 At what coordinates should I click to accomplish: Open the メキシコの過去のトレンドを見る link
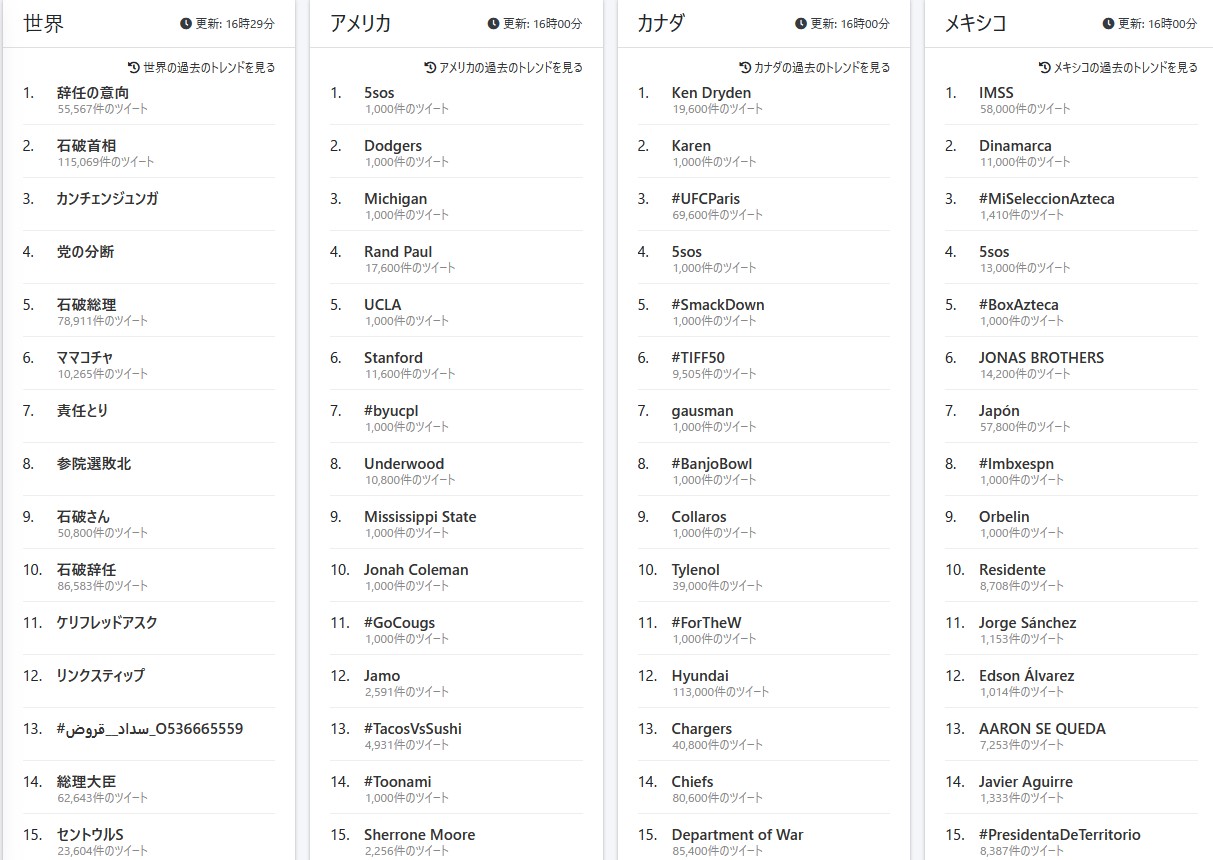[1126, 67]
